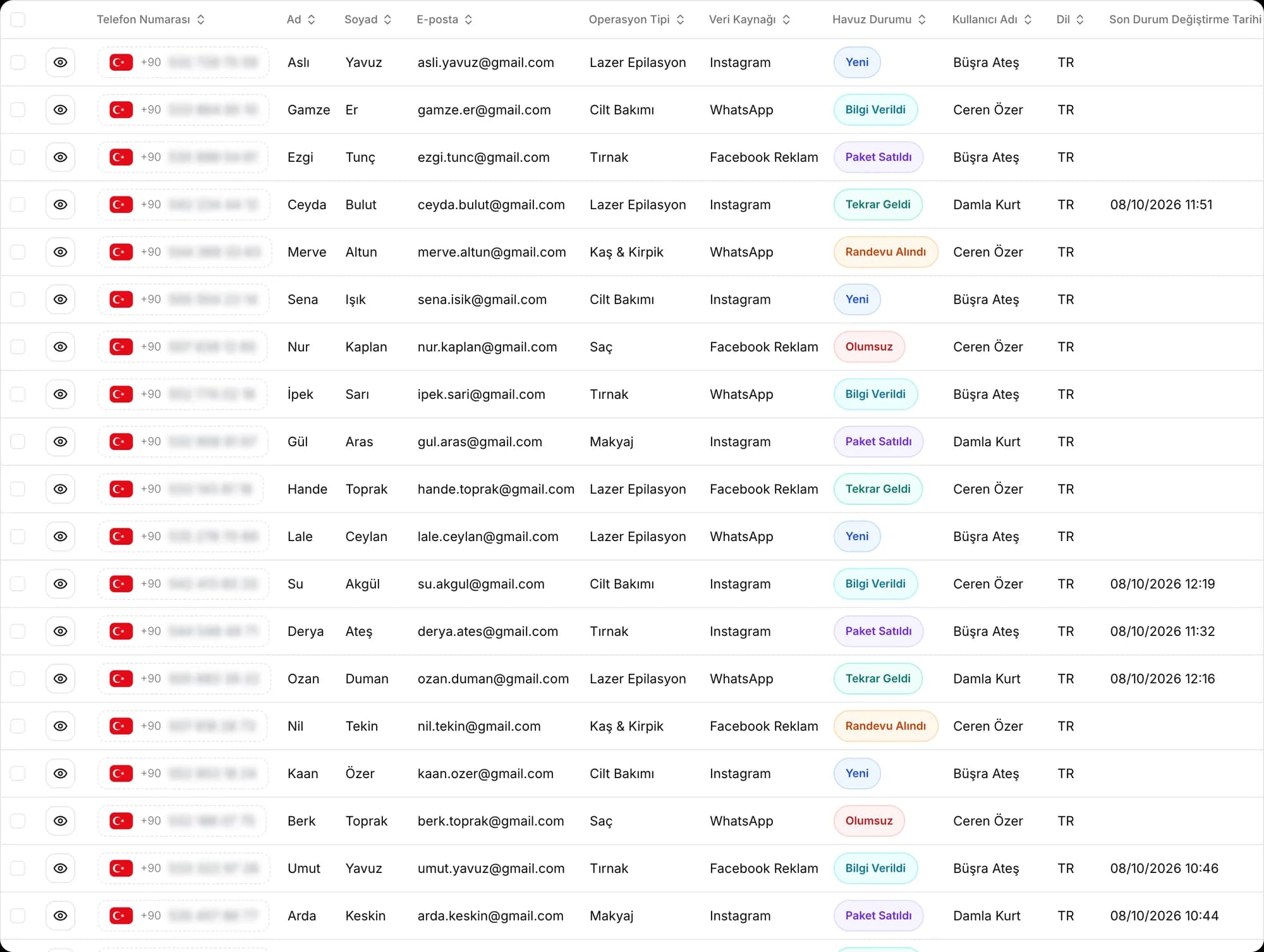Sort by Veri Kaynağı header
1264x952 pixels.
click(x=750, y=20)
